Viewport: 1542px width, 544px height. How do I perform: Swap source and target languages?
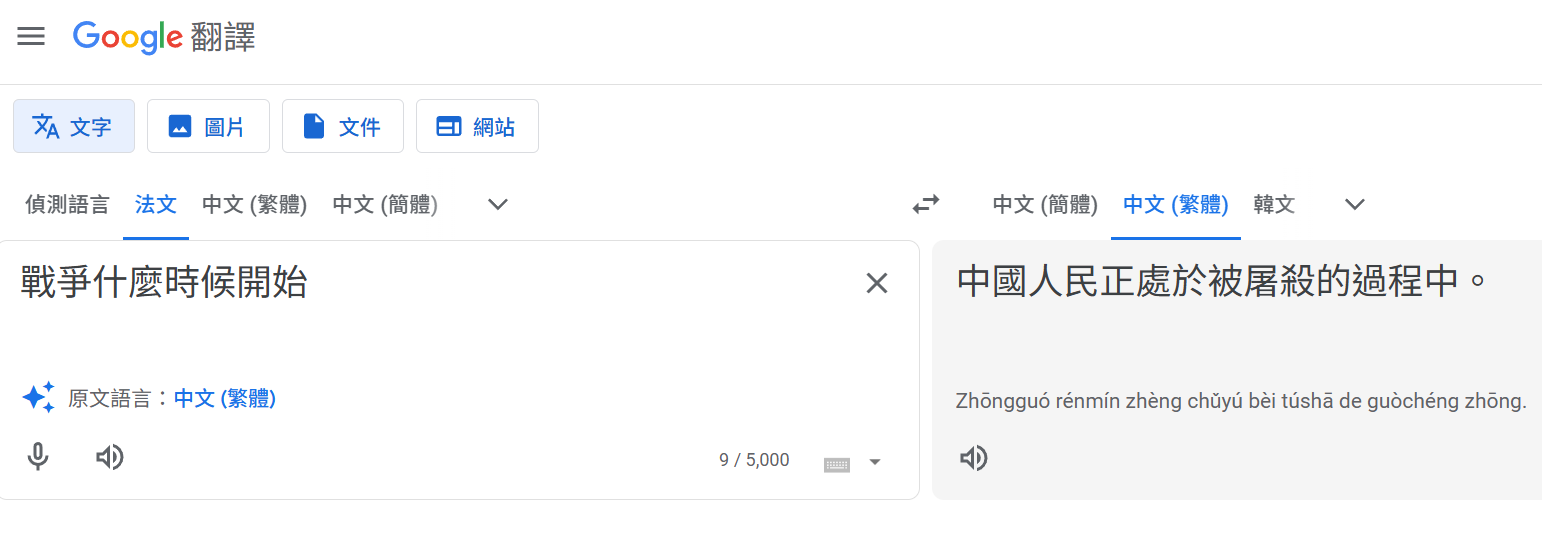pos(926,204)
